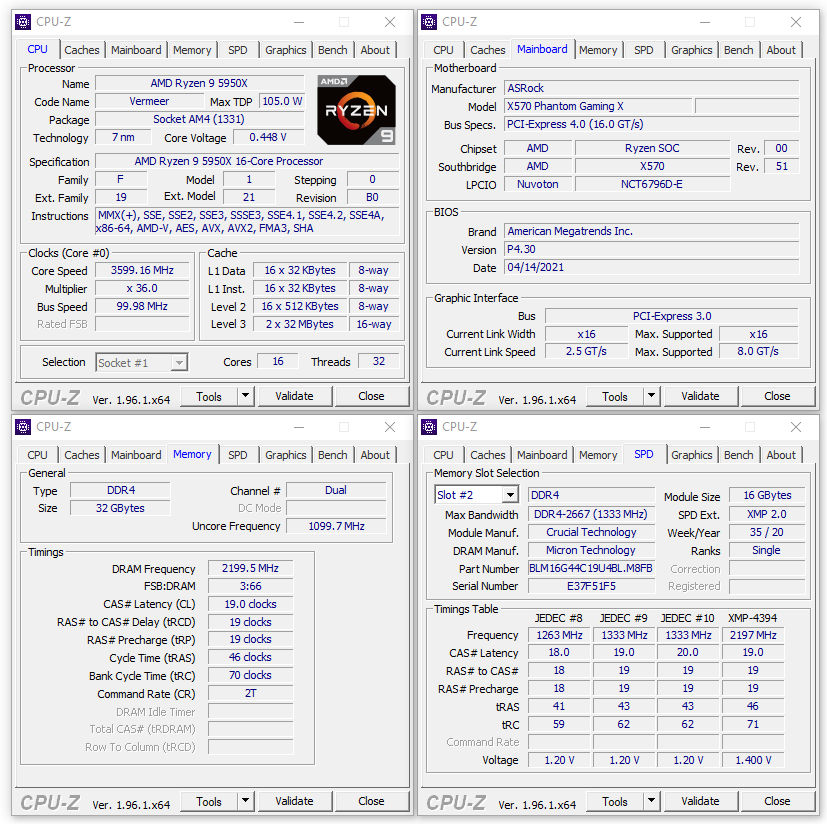Image resolution: width=827 pixels, height=824 pixels.
Task: Open the SPD tab in the Memory window
Action: pyautogui.click(x=237, y=455)
